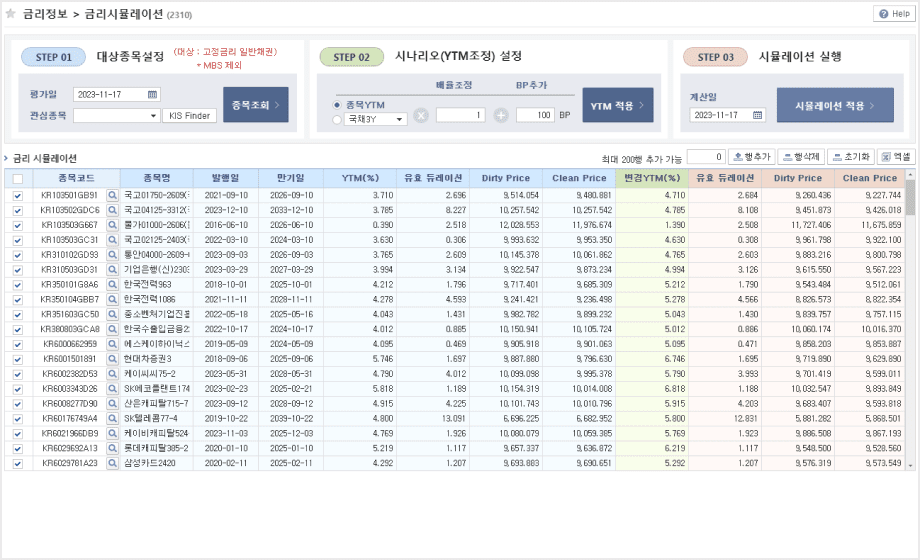The width and height of the screenshot is (920, 560).
Task: Click the 배율조정 multiplier input field
Action: click(461, 115)
